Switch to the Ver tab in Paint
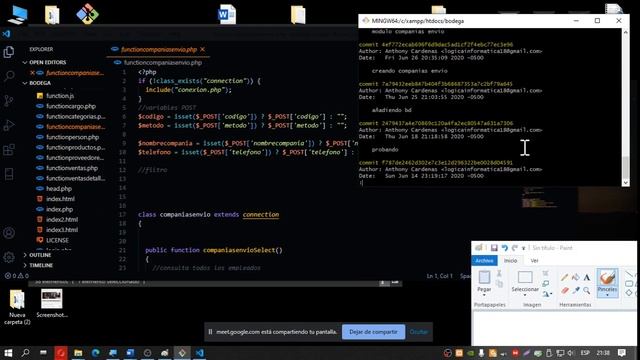Screen dimensions: 640x360 (x=534, y=260)
